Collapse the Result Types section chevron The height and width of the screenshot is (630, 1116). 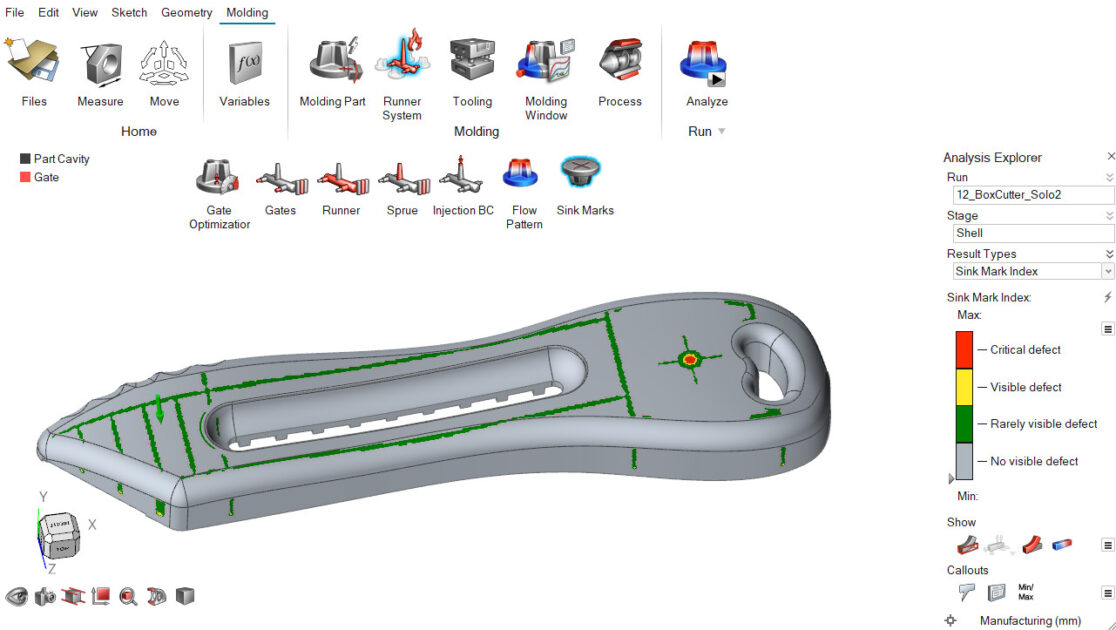1108,254
